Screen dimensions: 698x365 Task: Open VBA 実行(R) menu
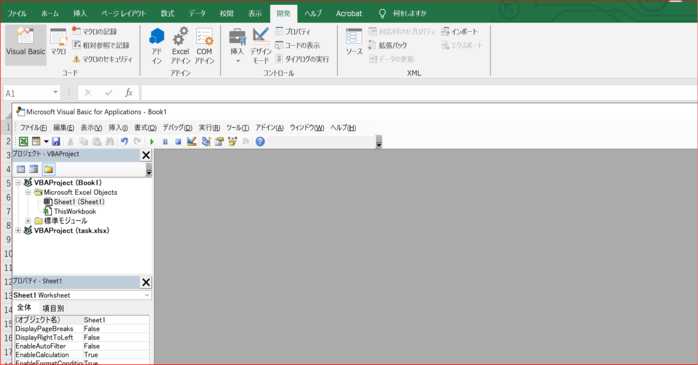tap(209, 128)
